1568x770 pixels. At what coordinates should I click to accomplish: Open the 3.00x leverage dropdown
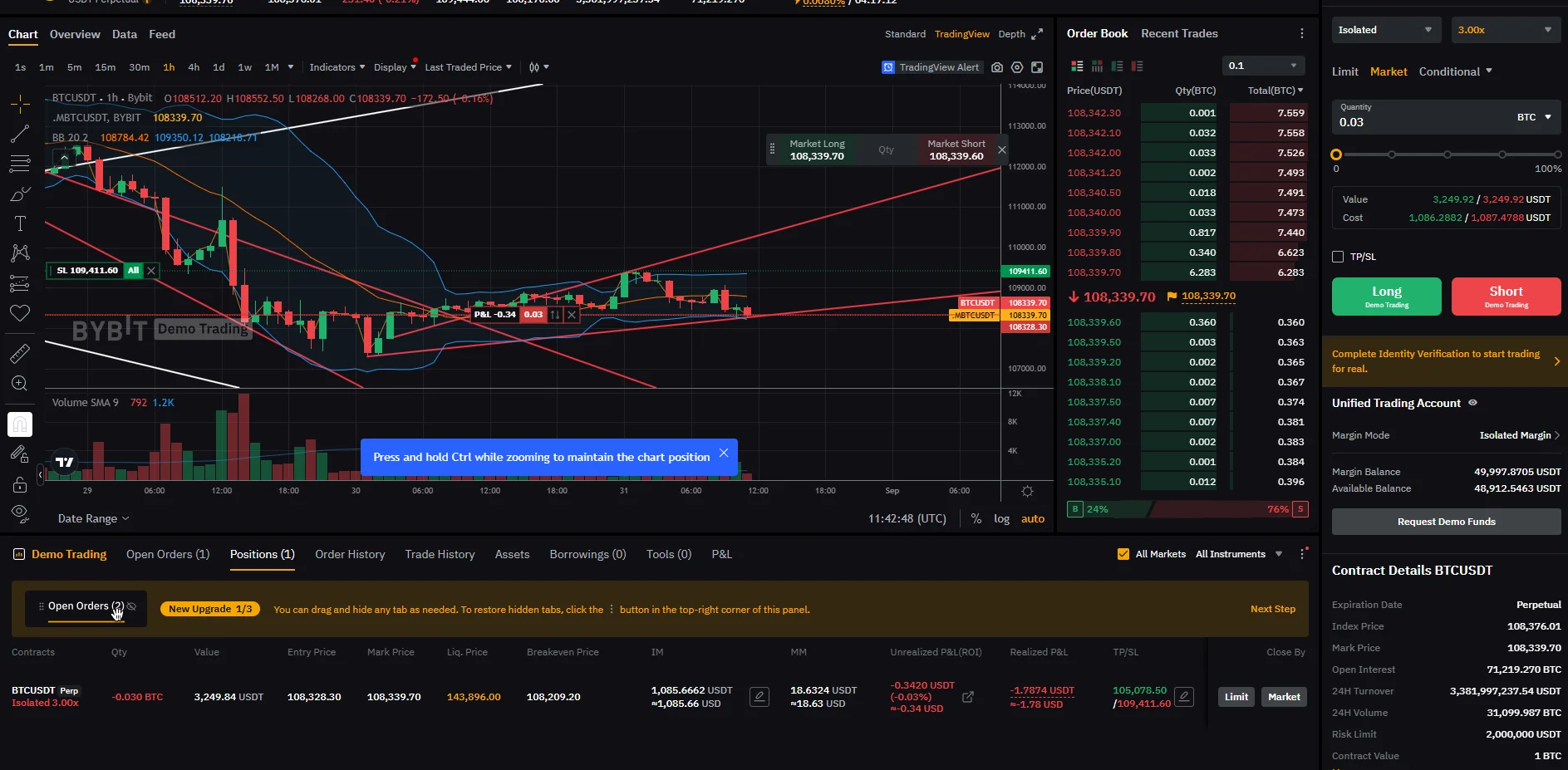(1507, 30)
